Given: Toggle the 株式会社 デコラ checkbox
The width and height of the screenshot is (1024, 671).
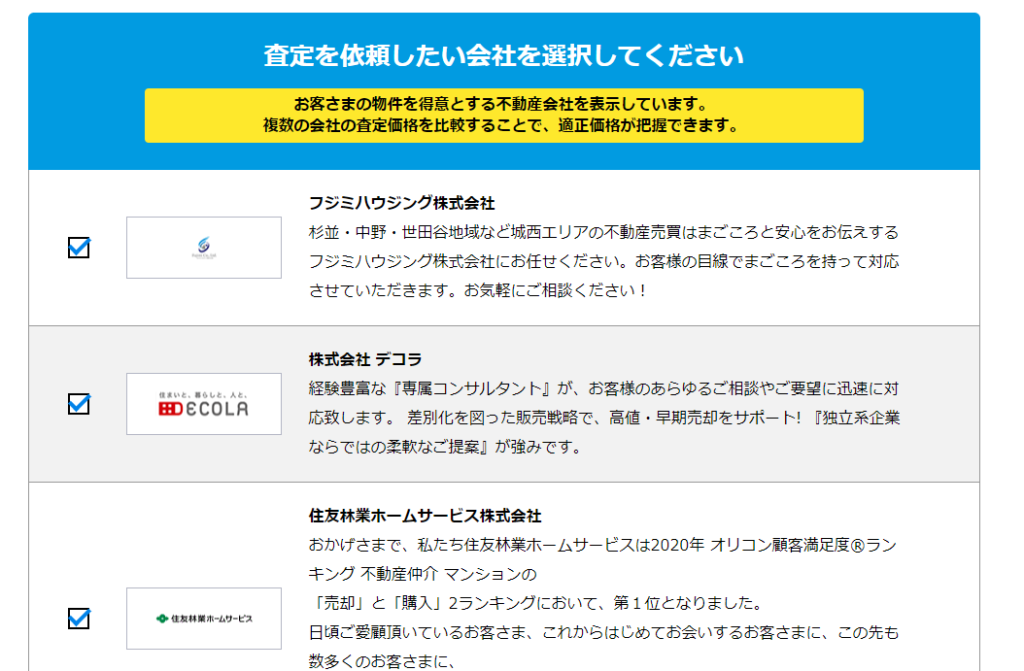Looking at the screenshot, I should [79, 404].
